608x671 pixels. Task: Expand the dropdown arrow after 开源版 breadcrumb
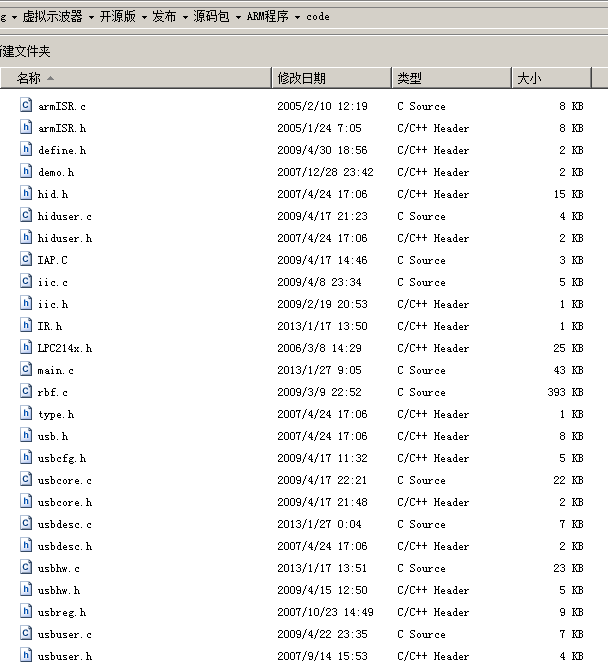click(143, 17)
